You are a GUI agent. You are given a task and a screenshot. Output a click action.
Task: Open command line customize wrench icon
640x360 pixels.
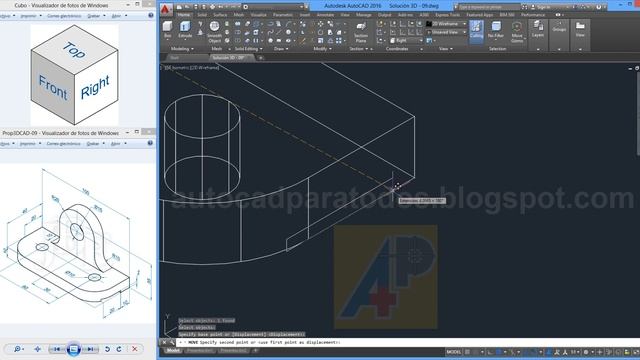coord(172,342)
